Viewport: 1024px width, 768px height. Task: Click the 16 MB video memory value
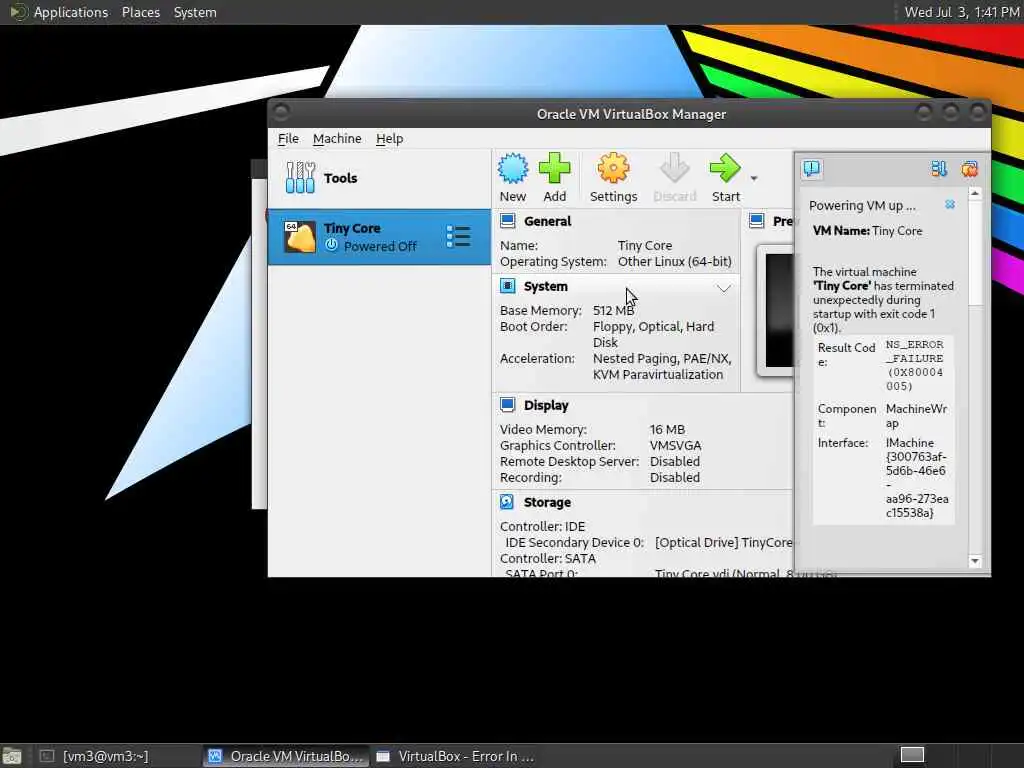pos(667,429)
